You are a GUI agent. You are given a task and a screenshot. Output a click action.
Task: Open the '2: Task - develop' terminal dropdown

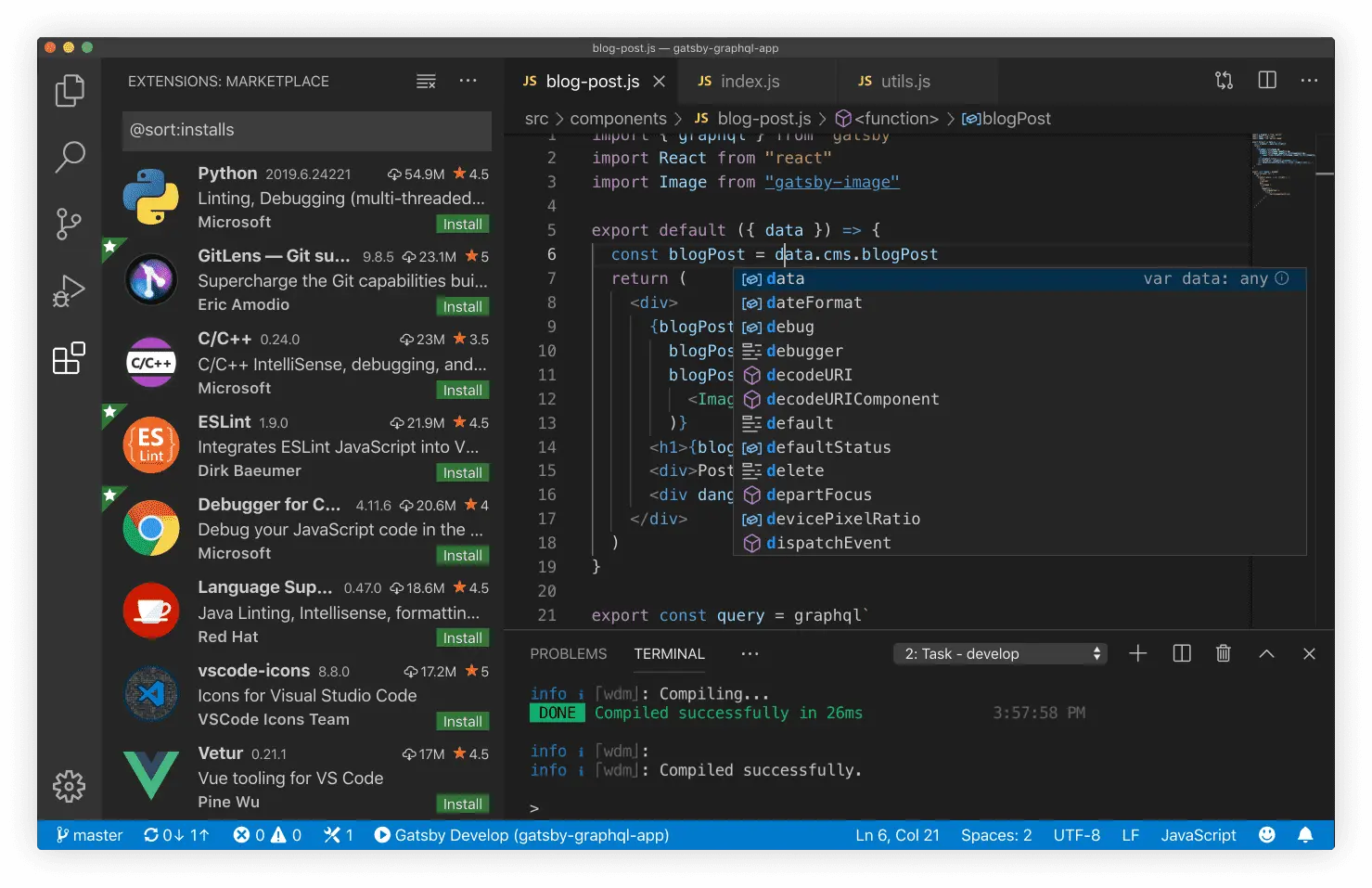click(x=1000, y=653)
